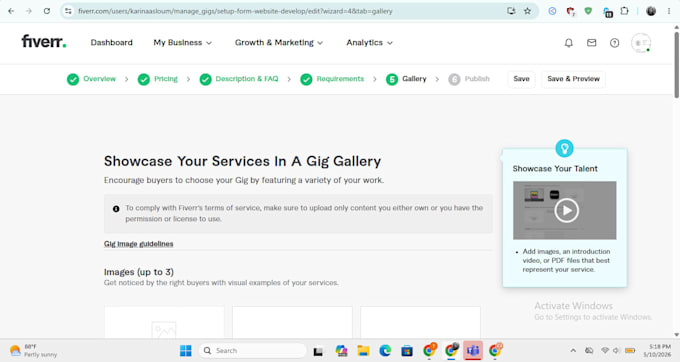Screen dimensions: 680x362
Task: Click the Publish step 6 circle
Action: coord(454,79)
